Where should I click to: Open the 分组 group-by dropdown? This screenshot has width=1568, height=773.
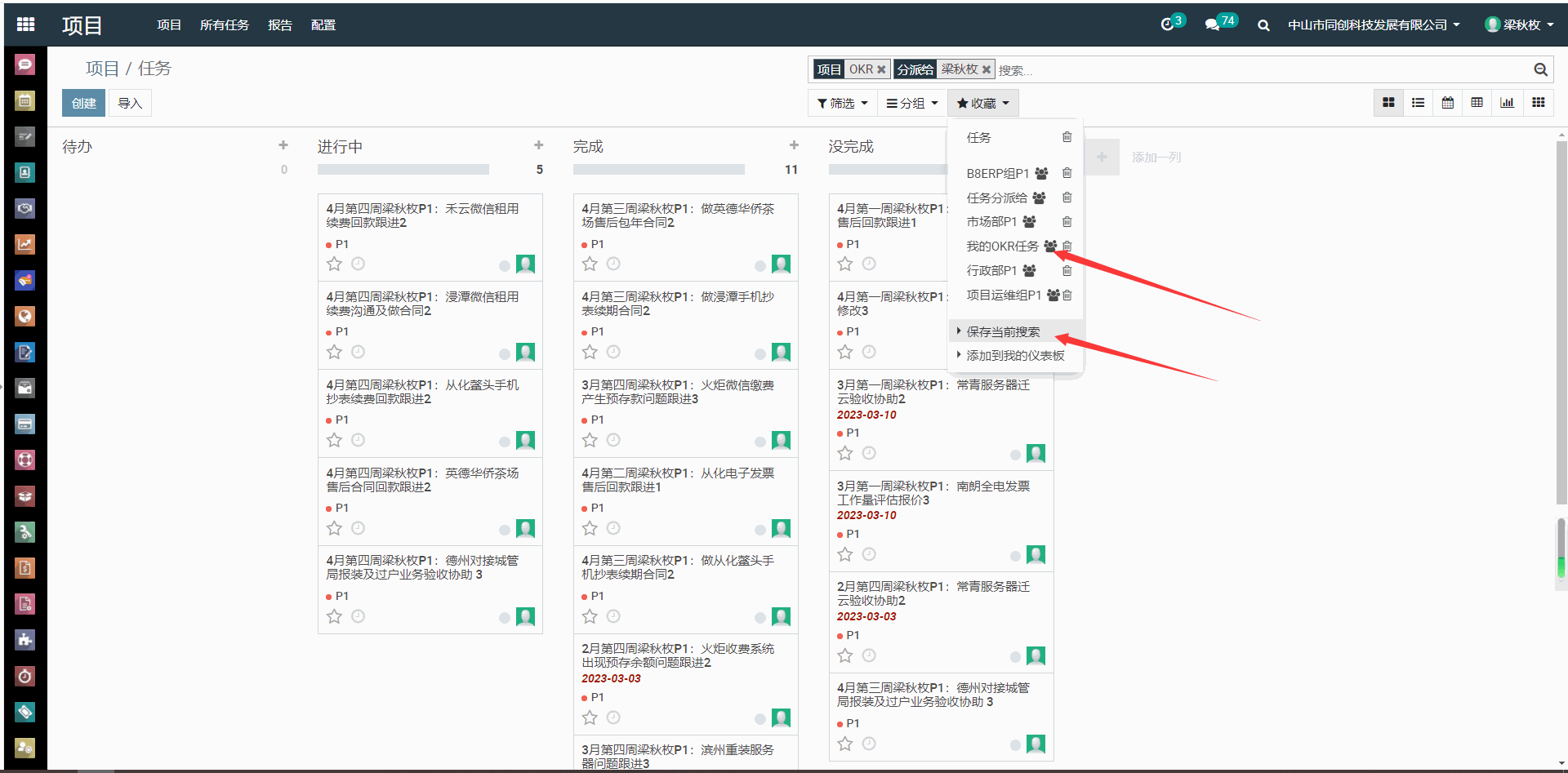click(x=911, y=104)
